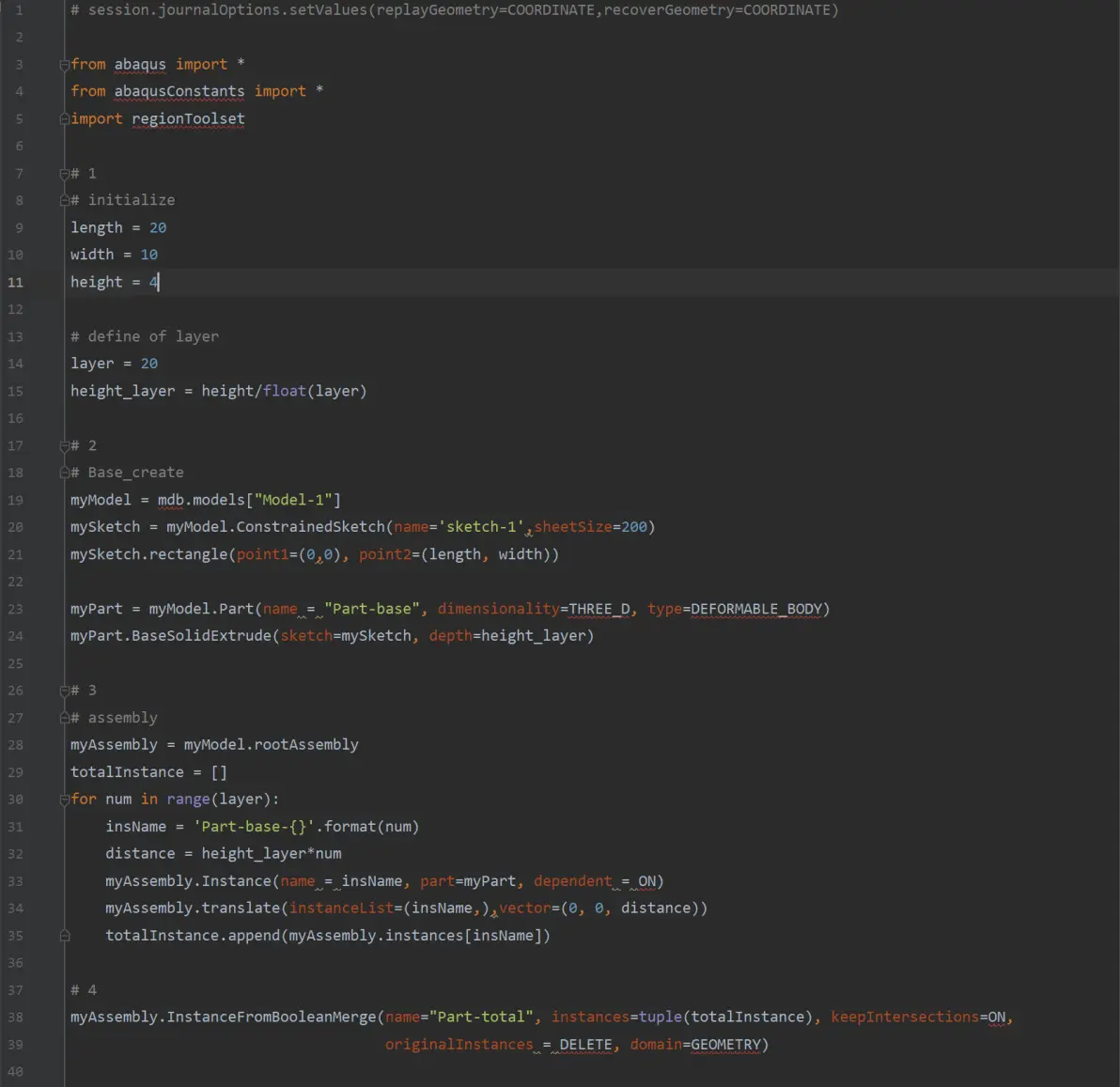The height and width of the screenshot is (1087, 1120).
Task: Click 'Instance' in 'myAssembly.Instance('
Action: [237, 881]
